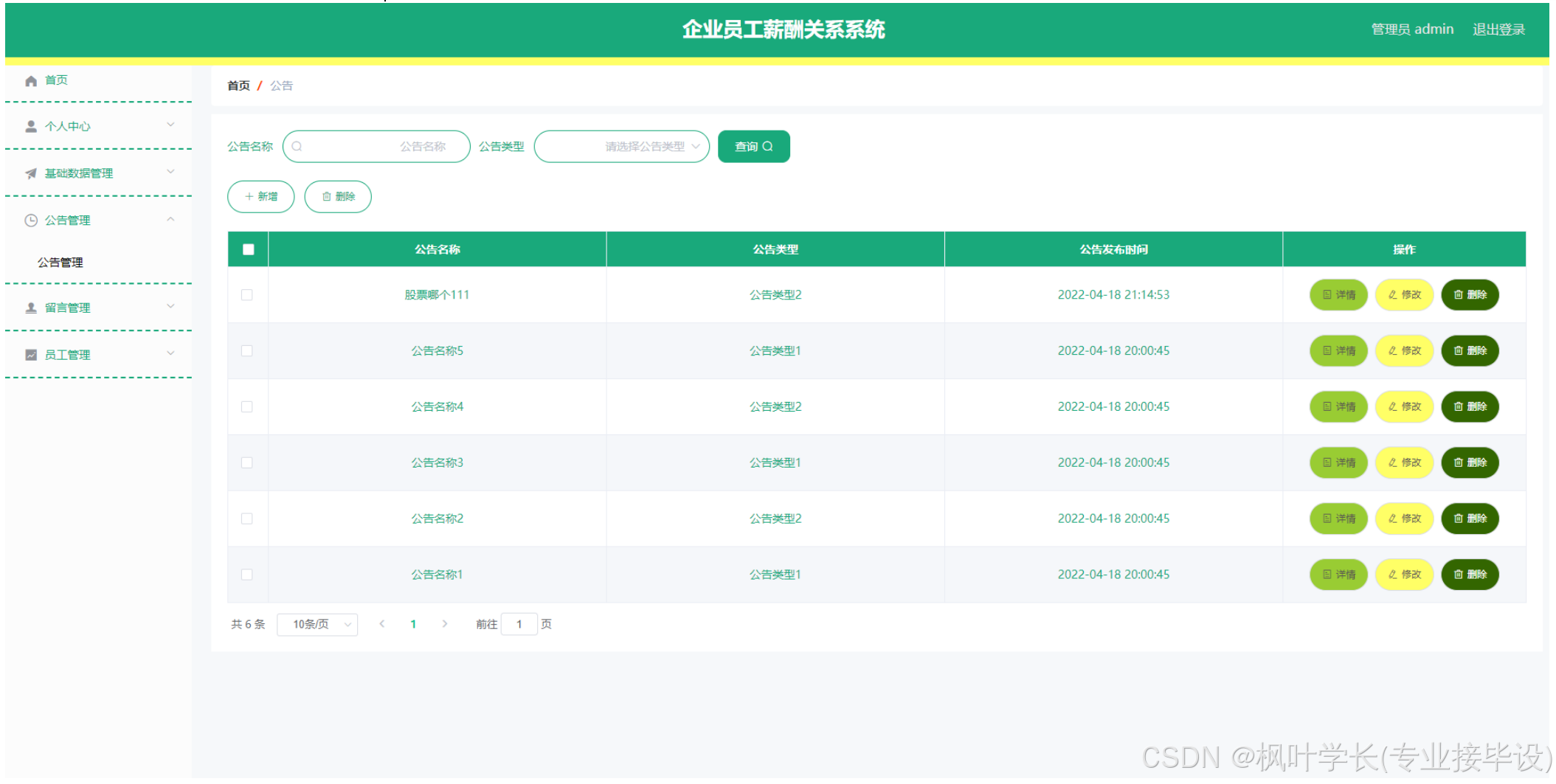
Task: Click the 新增 add button
Action: click(x=261, y=197)
